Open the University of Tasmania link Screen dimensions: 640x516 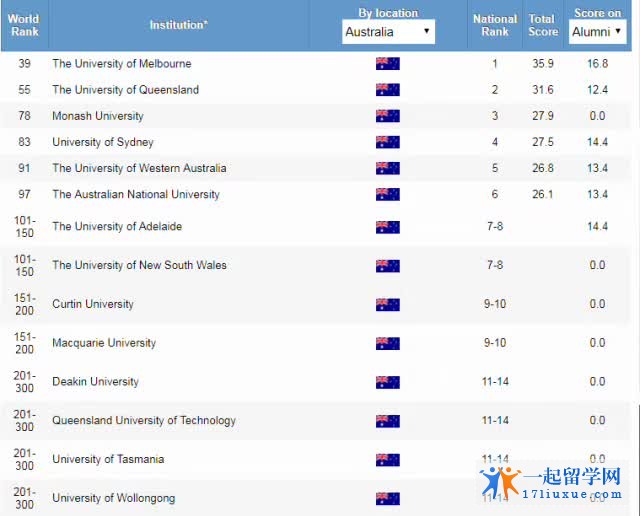pyautogui.click(x=108, y=459)
